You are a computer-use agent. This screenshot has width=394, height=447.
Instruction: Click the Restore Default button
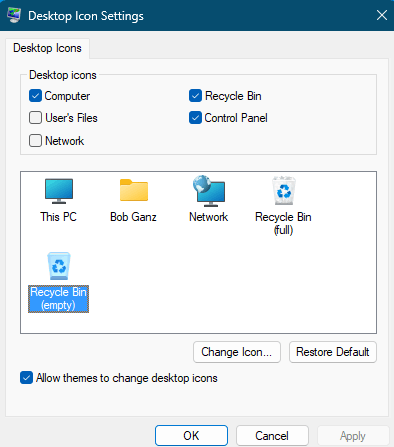(x=333, y=352)
